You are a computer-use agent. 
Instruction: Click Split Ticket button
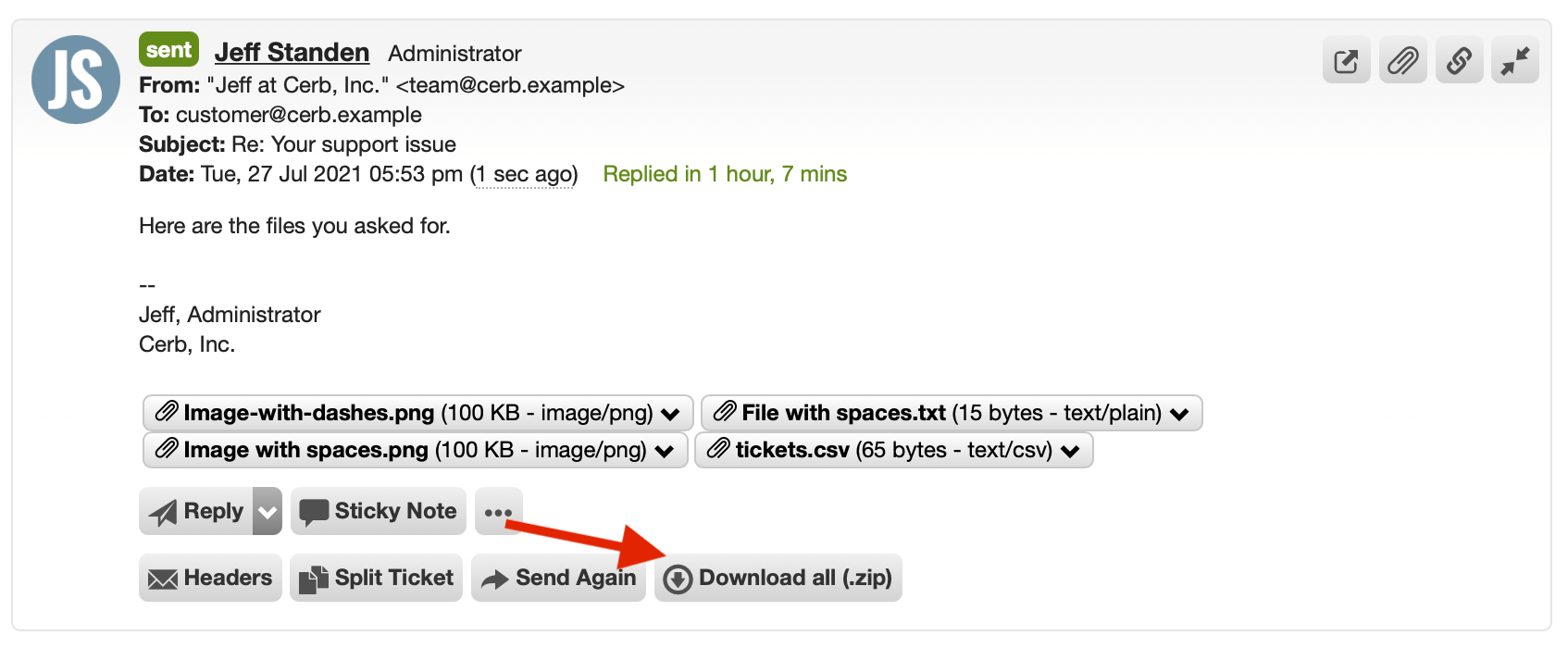click(376, 578)
